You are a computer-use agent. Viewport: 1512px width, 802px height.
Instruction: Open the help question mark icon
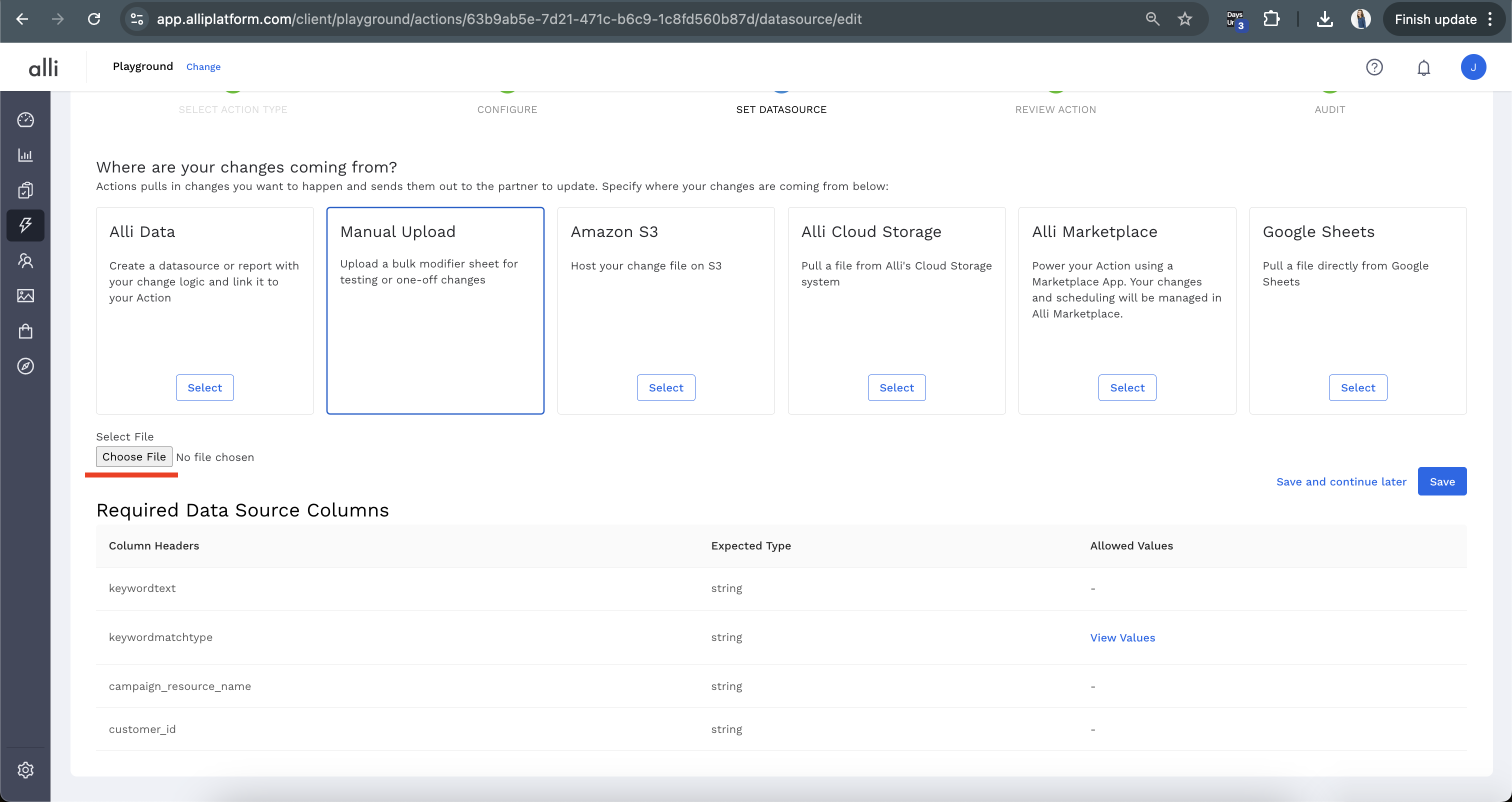[x=1374, y=67]
